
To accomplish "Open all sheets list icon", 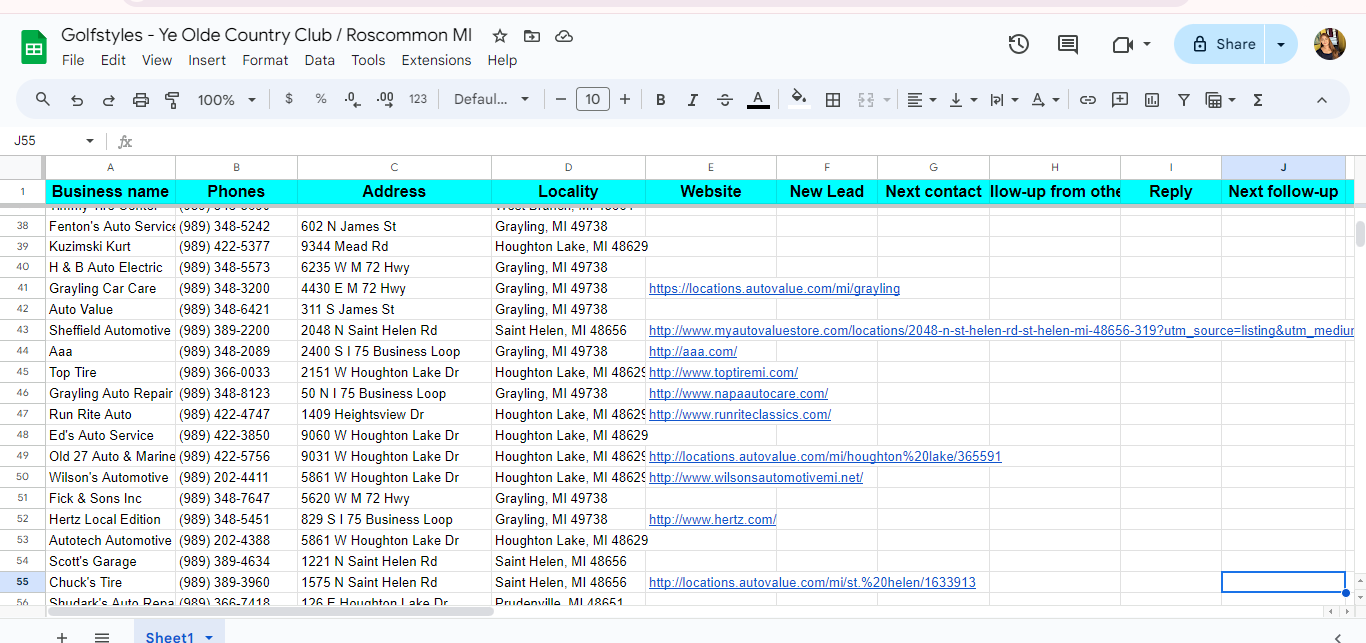I will pos(102,637).
